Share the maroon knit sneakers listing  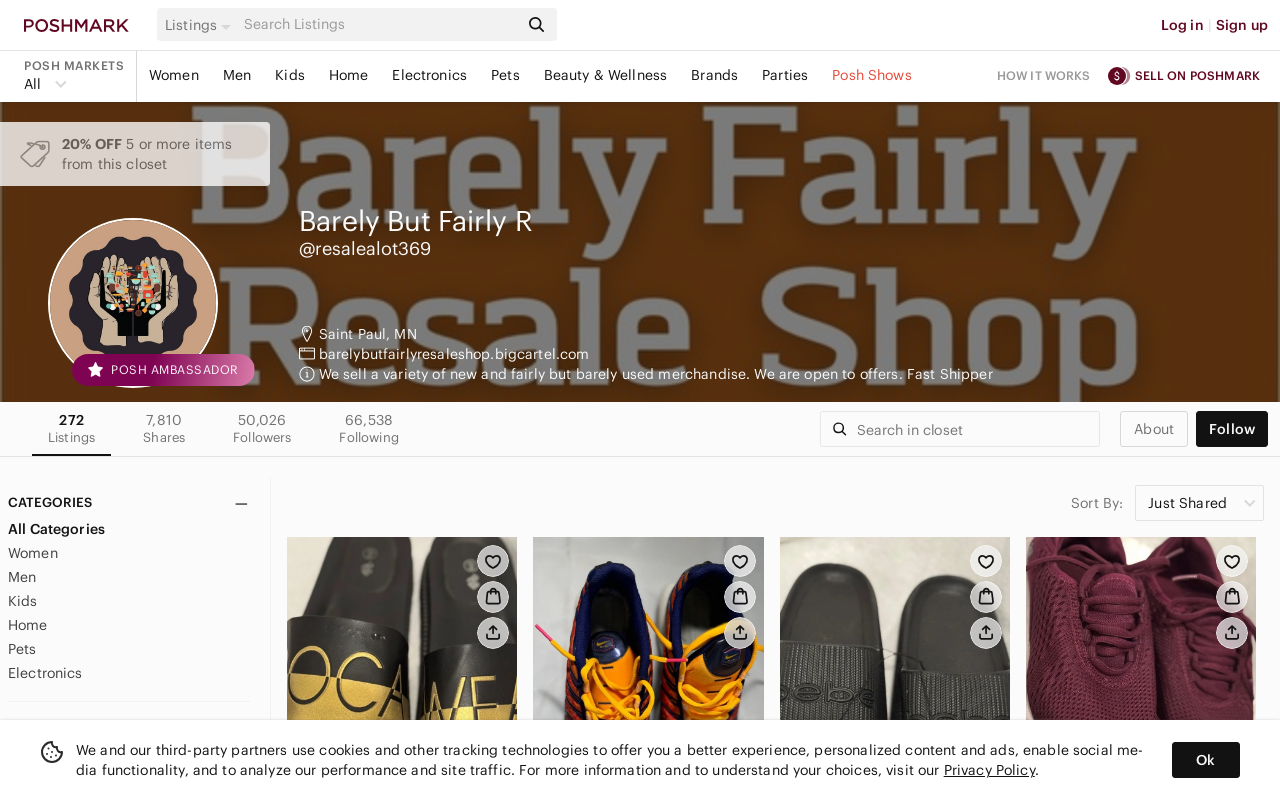click(x=1232, y=633)
